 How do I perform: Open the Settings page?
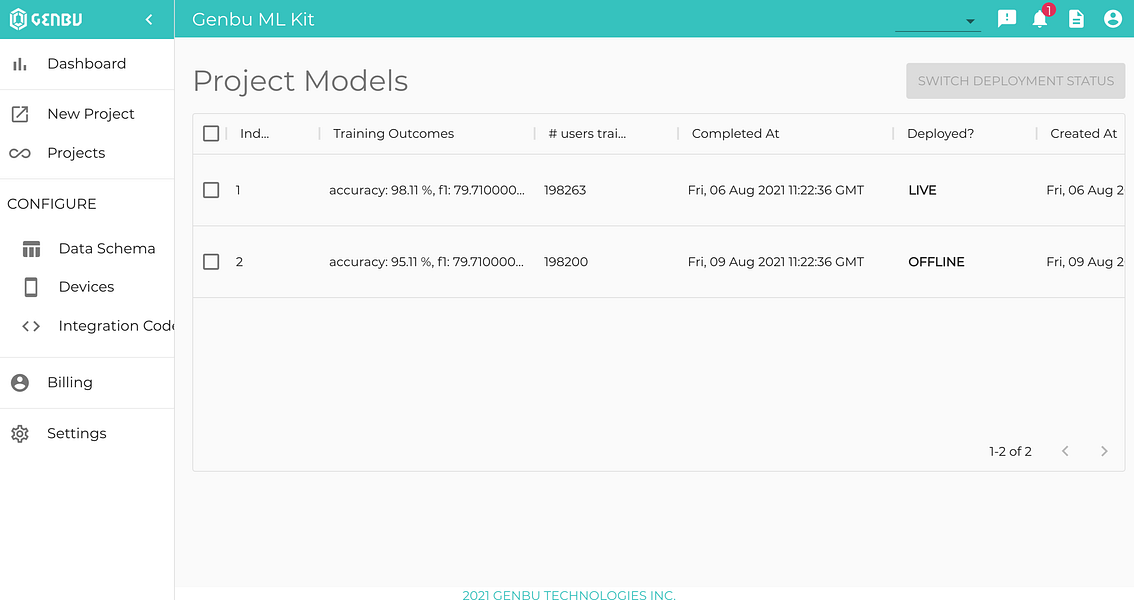[77, 433]
